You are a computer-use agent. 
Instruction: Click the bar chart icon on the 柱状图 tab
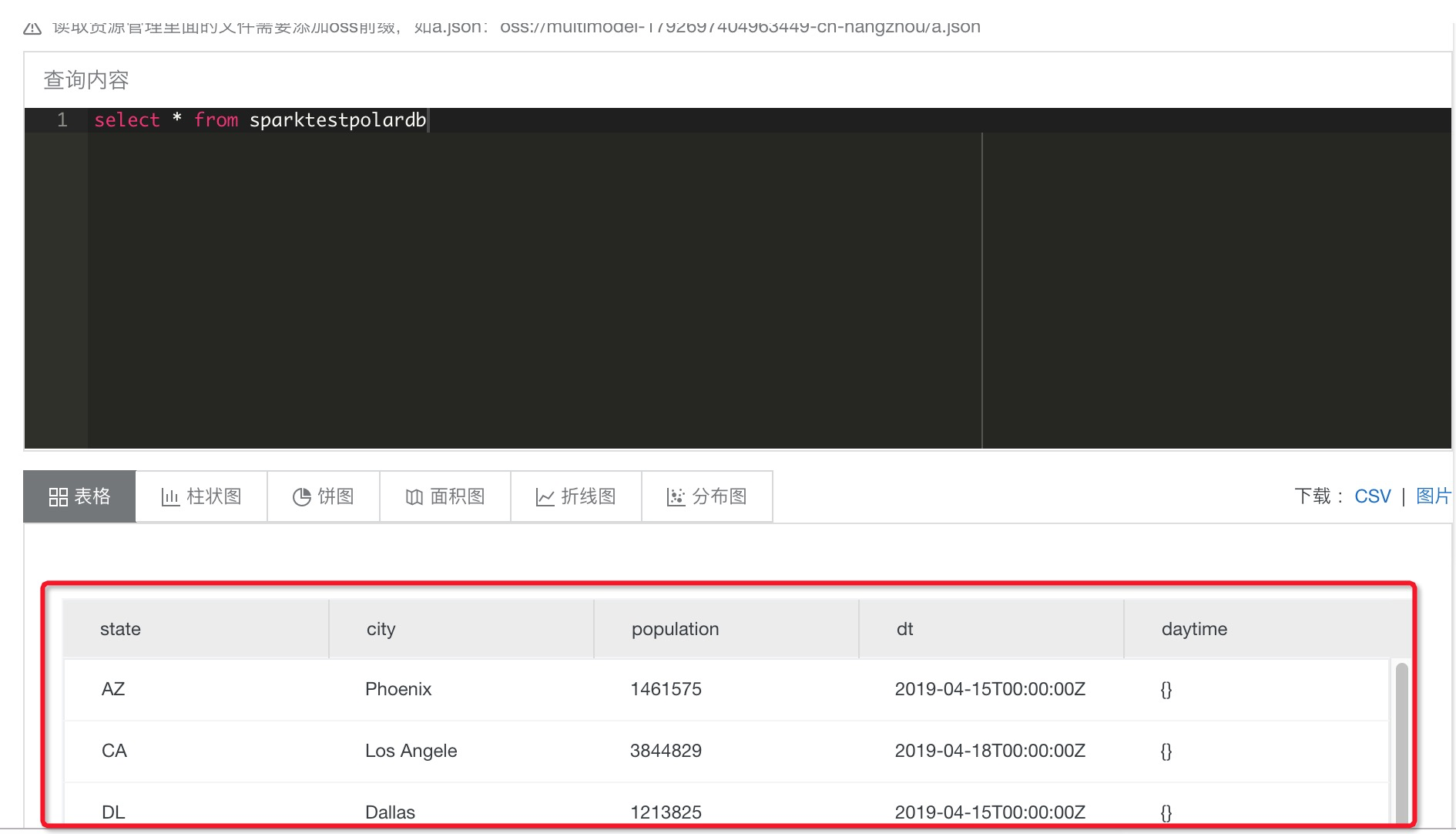[x=170, y=496]
